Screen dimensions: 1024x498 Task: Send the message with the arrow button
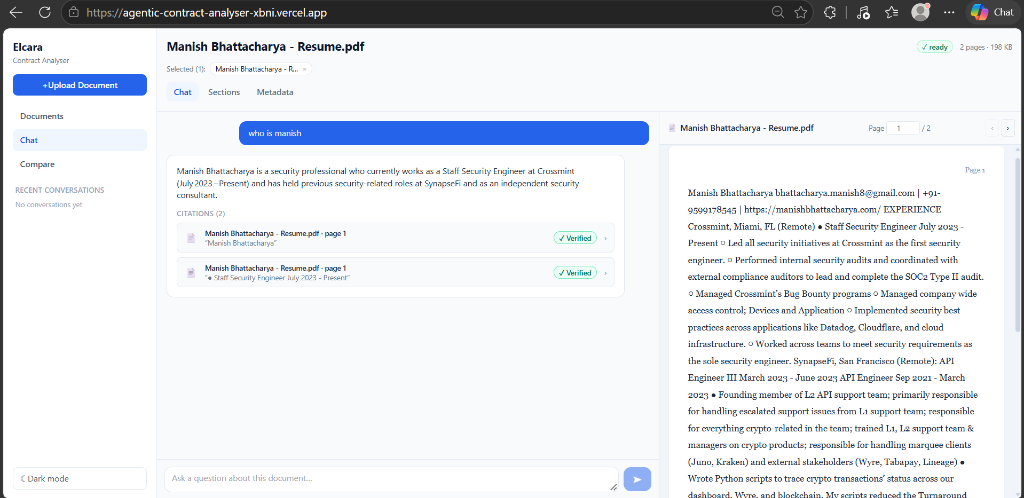[x=637, y=479]
